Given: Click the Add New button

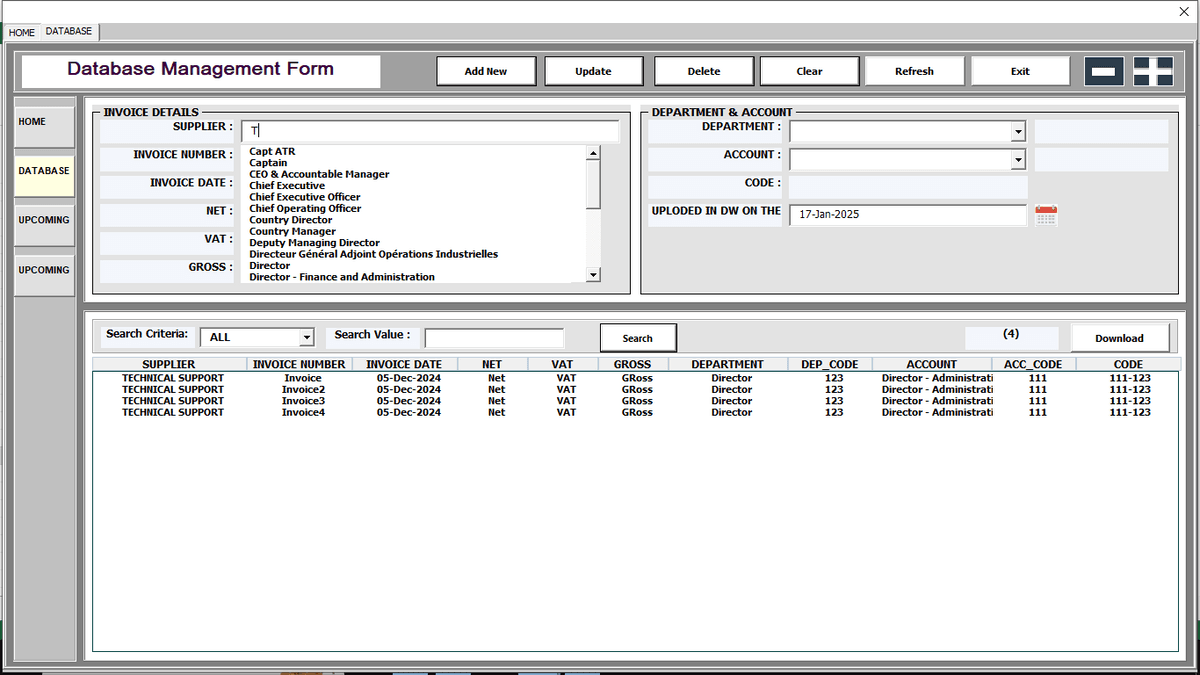Looking at the screenshot, I should (486, 71).
